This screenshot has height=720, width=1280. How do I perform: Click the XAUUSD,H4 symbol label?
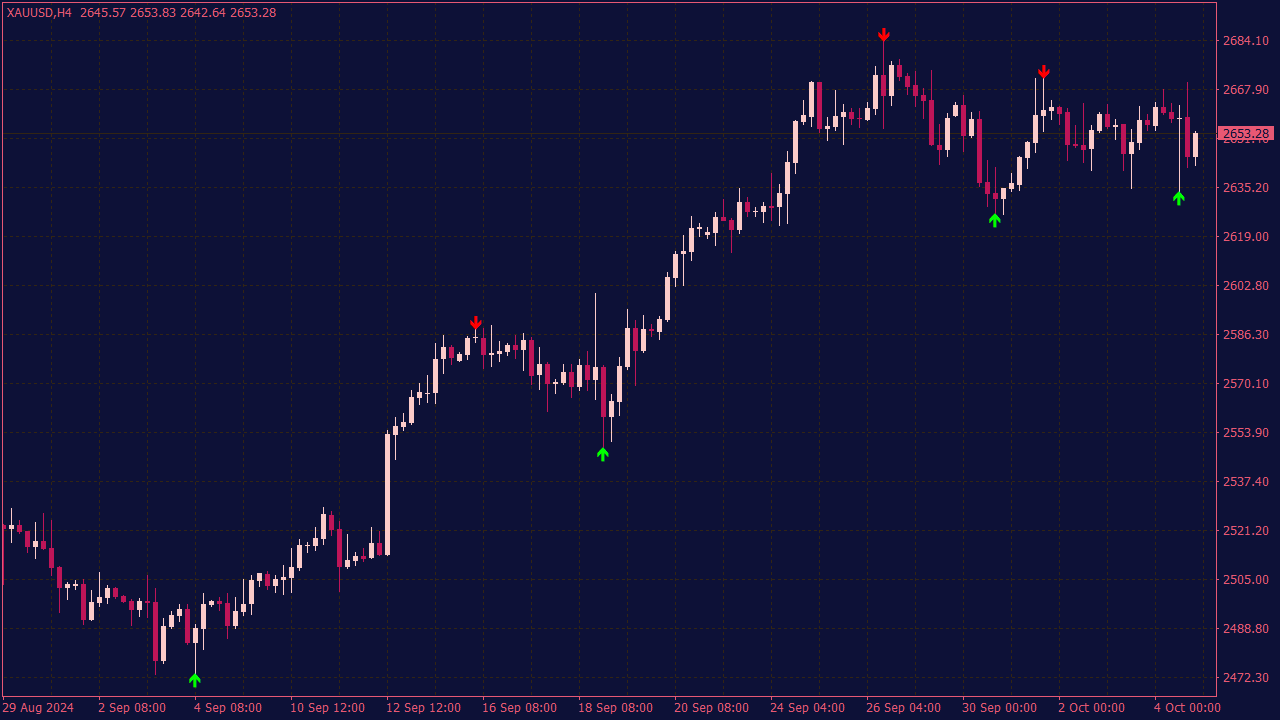39,13
